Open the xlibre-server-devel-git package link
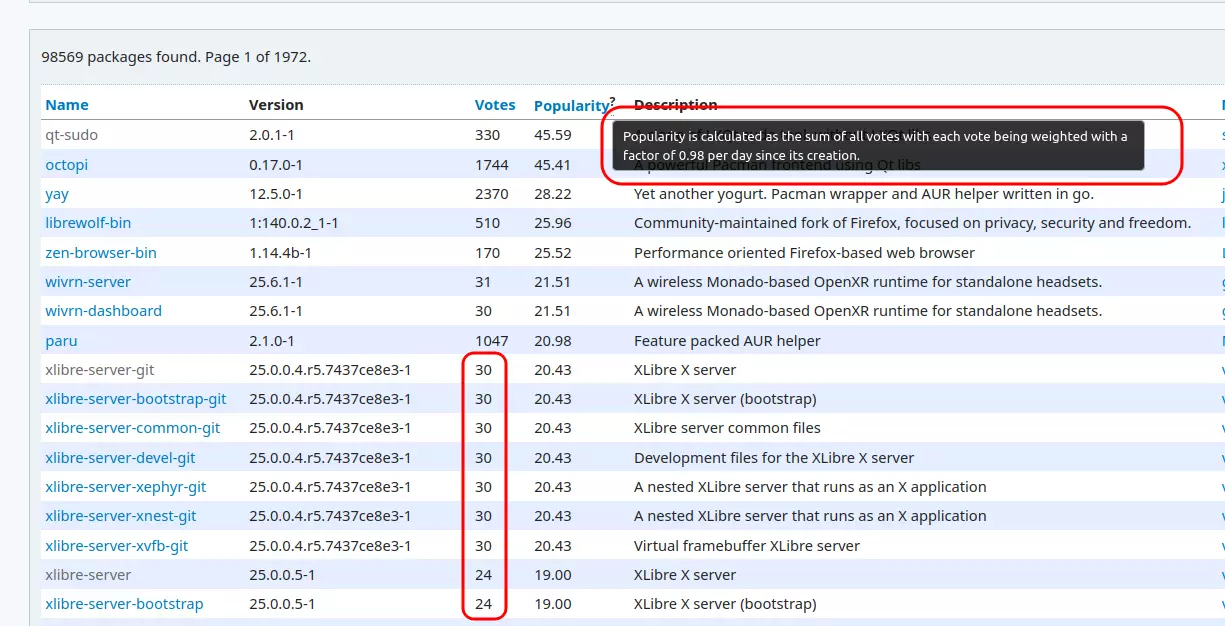Viewport: 1225px width, 626px height. pyautogui.click(x=120, y=458)
